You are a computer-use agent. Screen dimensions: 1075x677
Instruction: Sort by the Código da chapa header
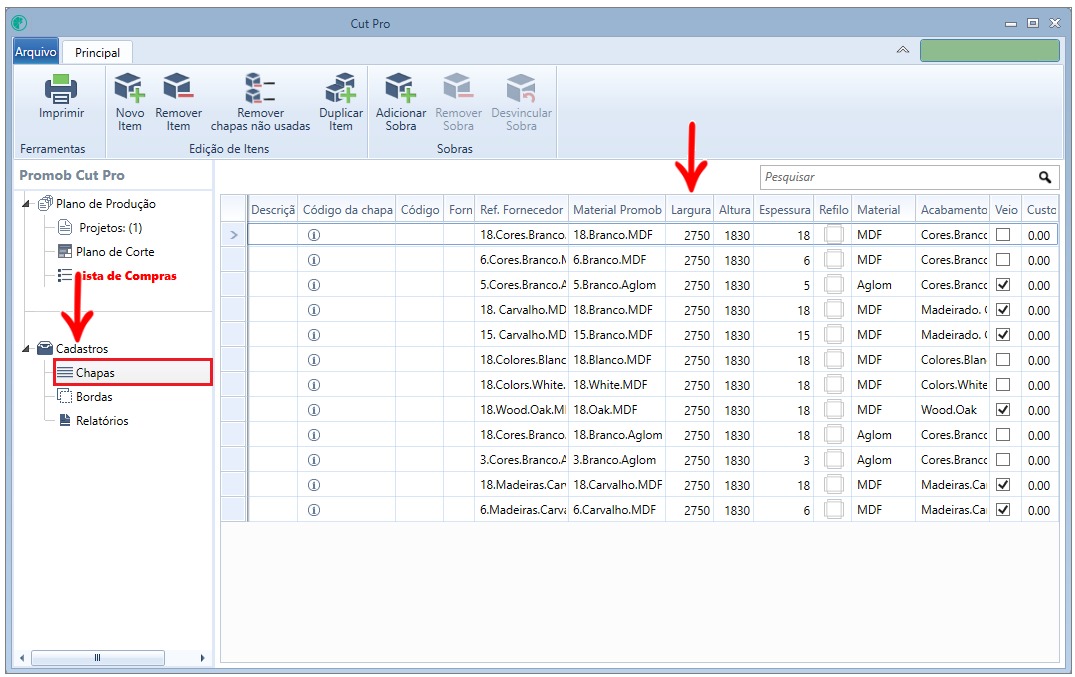pos(348,210)
